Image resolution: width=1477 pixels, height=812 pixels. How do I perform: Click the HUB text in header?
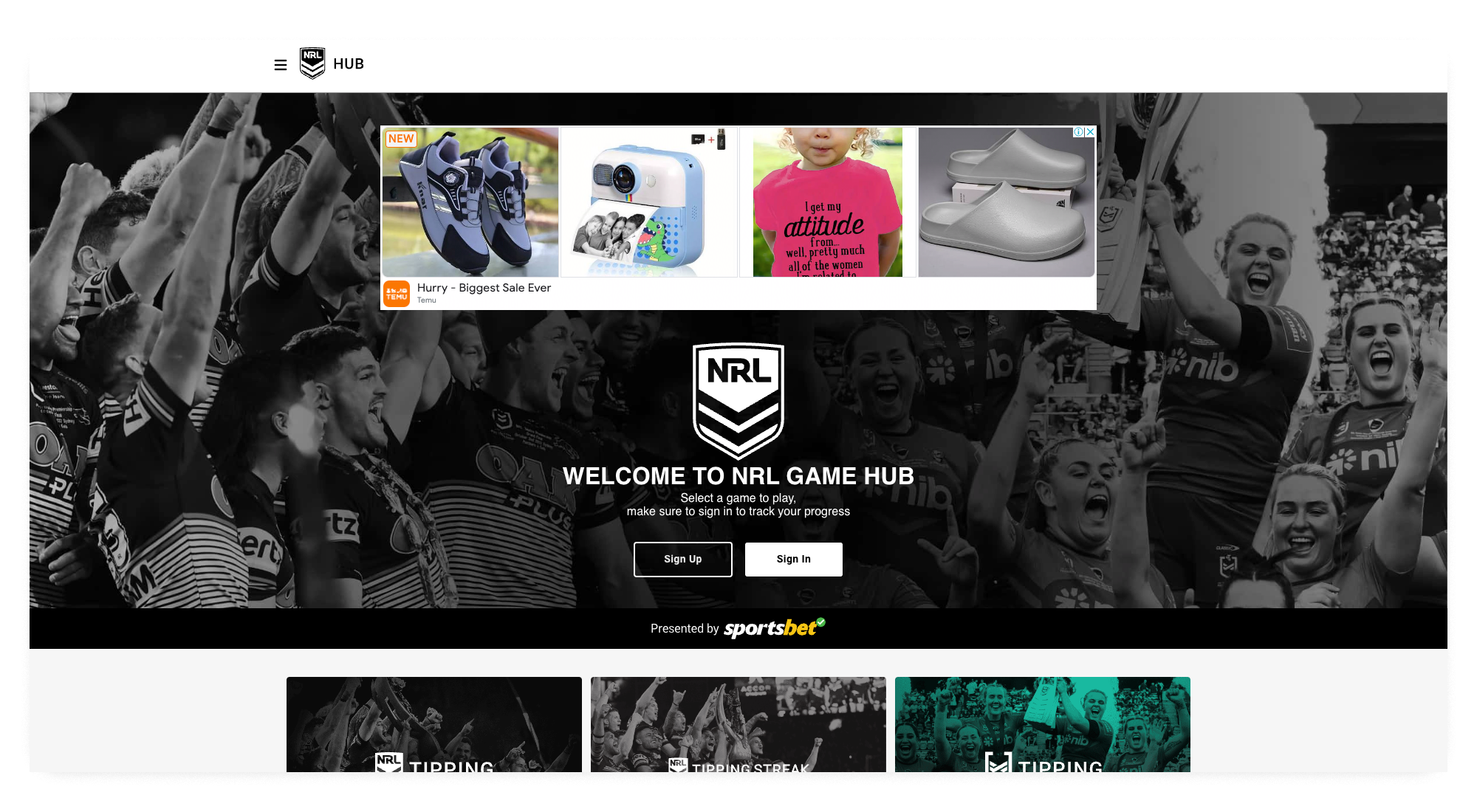pos(349,64)
